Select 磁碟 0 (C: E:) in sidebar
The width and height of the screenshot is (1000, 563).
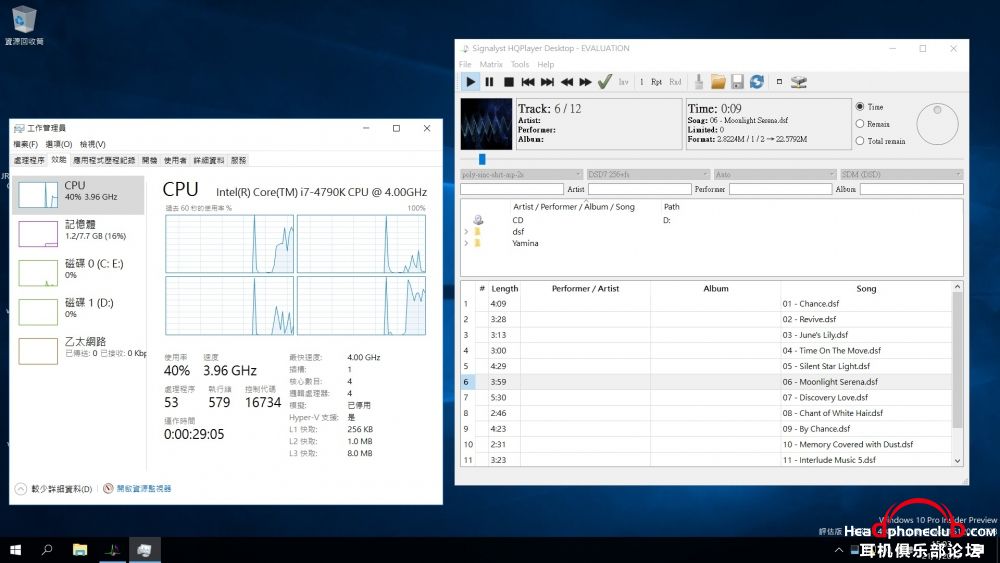coord(79,273)
